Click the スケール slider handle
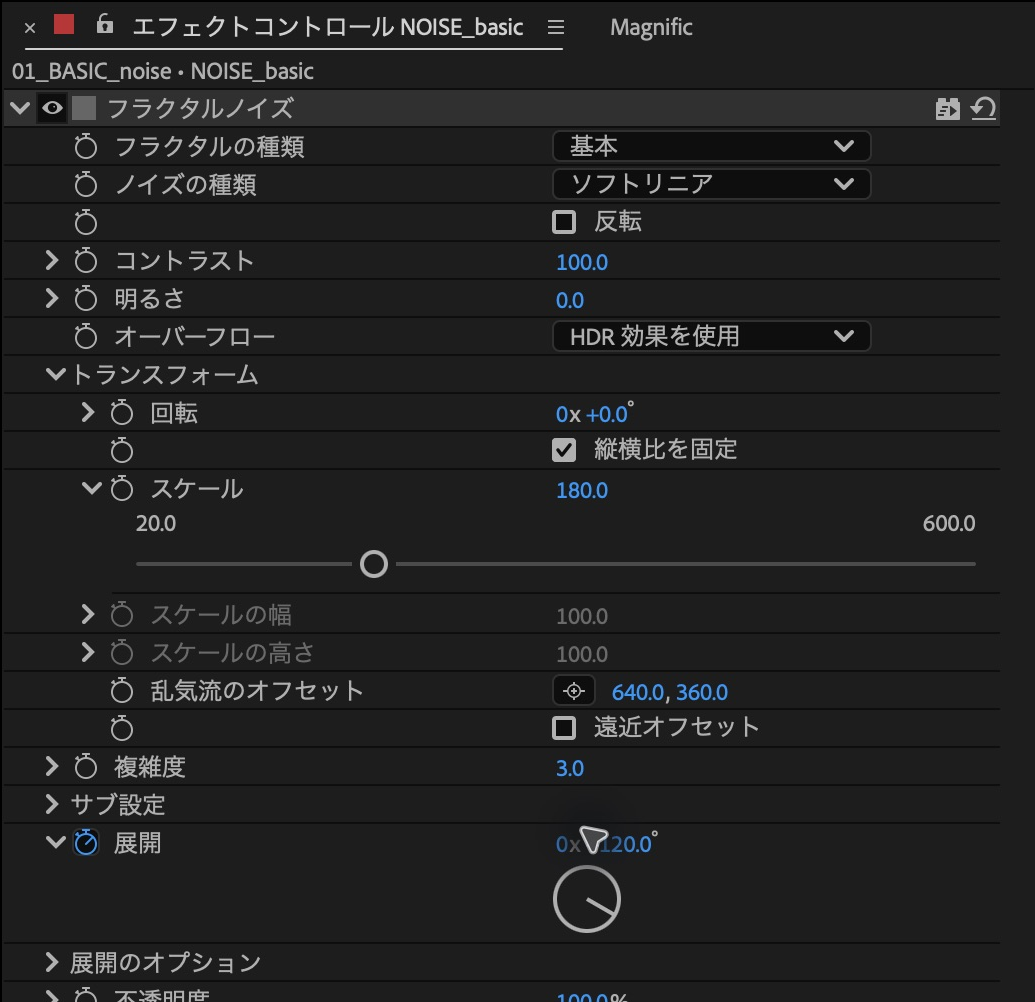Image resolution: width=1035 pixels, height=1002 pixels. [x=374, y=564]
